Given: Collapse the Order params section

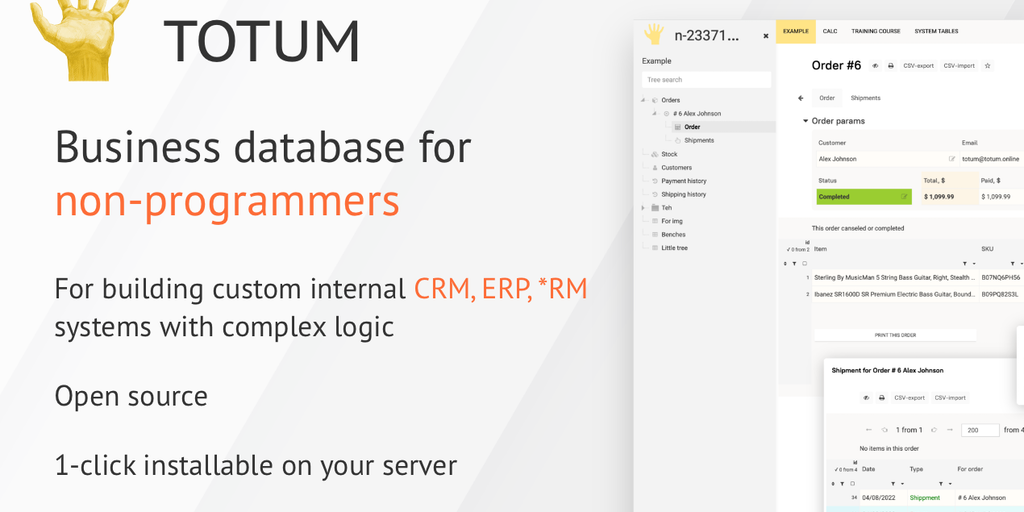Looking at the screenshot, I should coord(805,121).
